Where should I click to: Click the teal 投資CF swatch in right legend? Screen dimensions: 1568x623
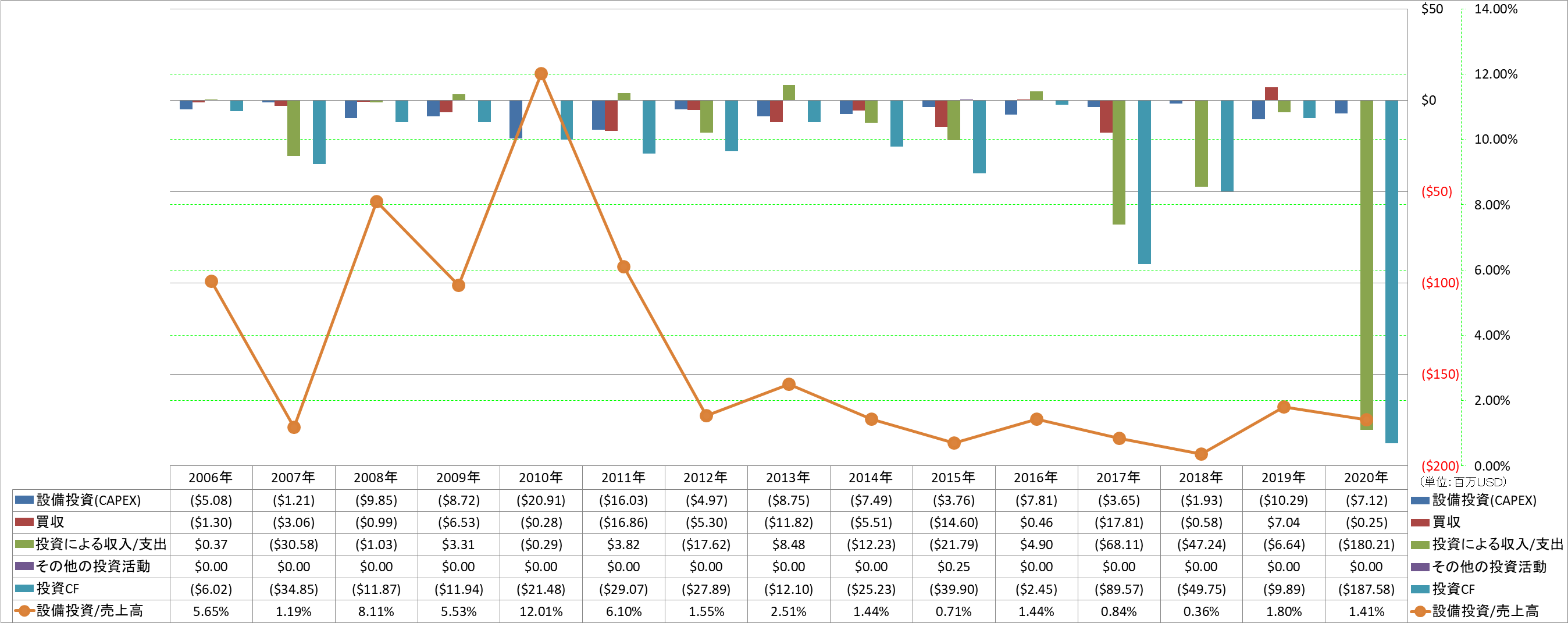click(x=1420, y=589)
